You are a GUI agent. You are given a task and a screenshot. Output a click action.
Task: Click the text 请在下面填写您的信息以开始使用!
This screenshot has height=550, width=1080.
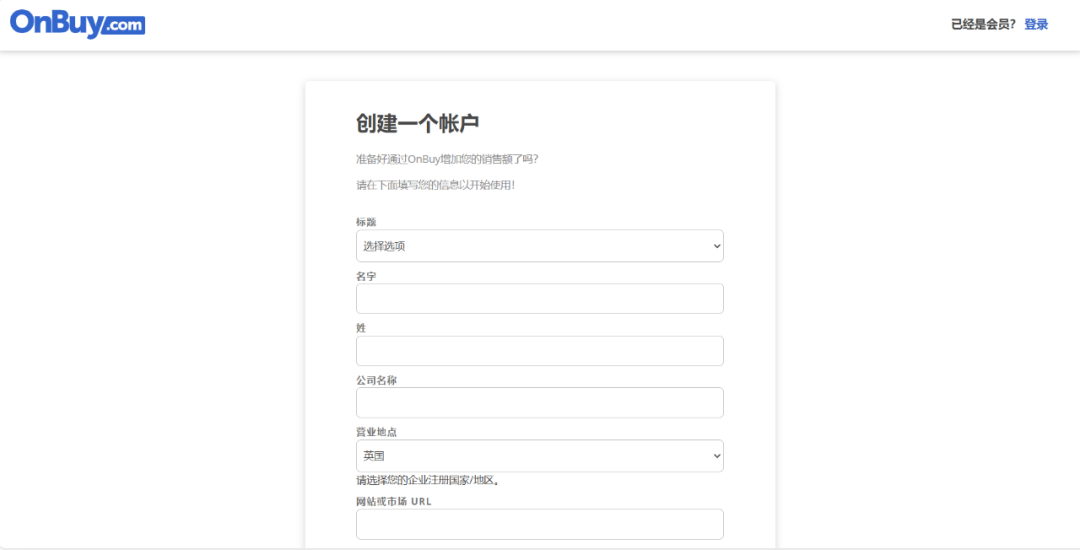[x=435, y=185]
